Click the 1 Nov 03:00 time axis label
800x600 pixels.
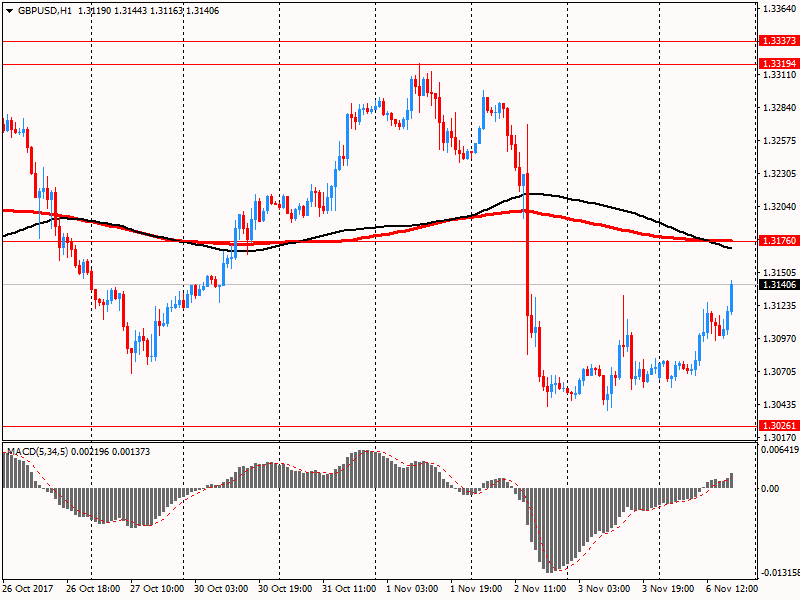(412, 589)
